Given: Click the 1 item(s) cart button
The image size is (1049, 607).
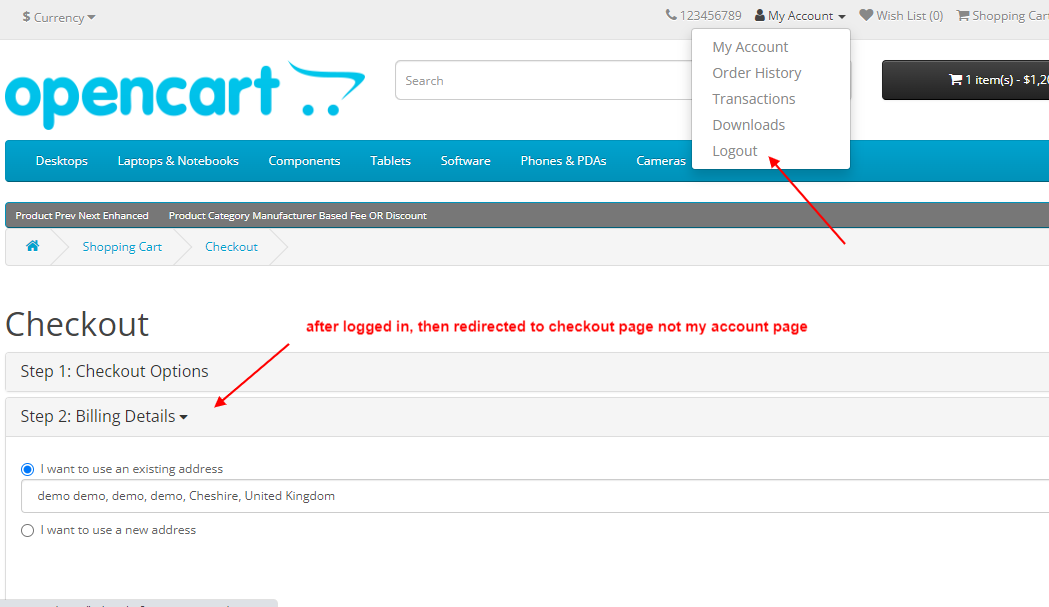Looking at the screenshot, I should point(965,80).
